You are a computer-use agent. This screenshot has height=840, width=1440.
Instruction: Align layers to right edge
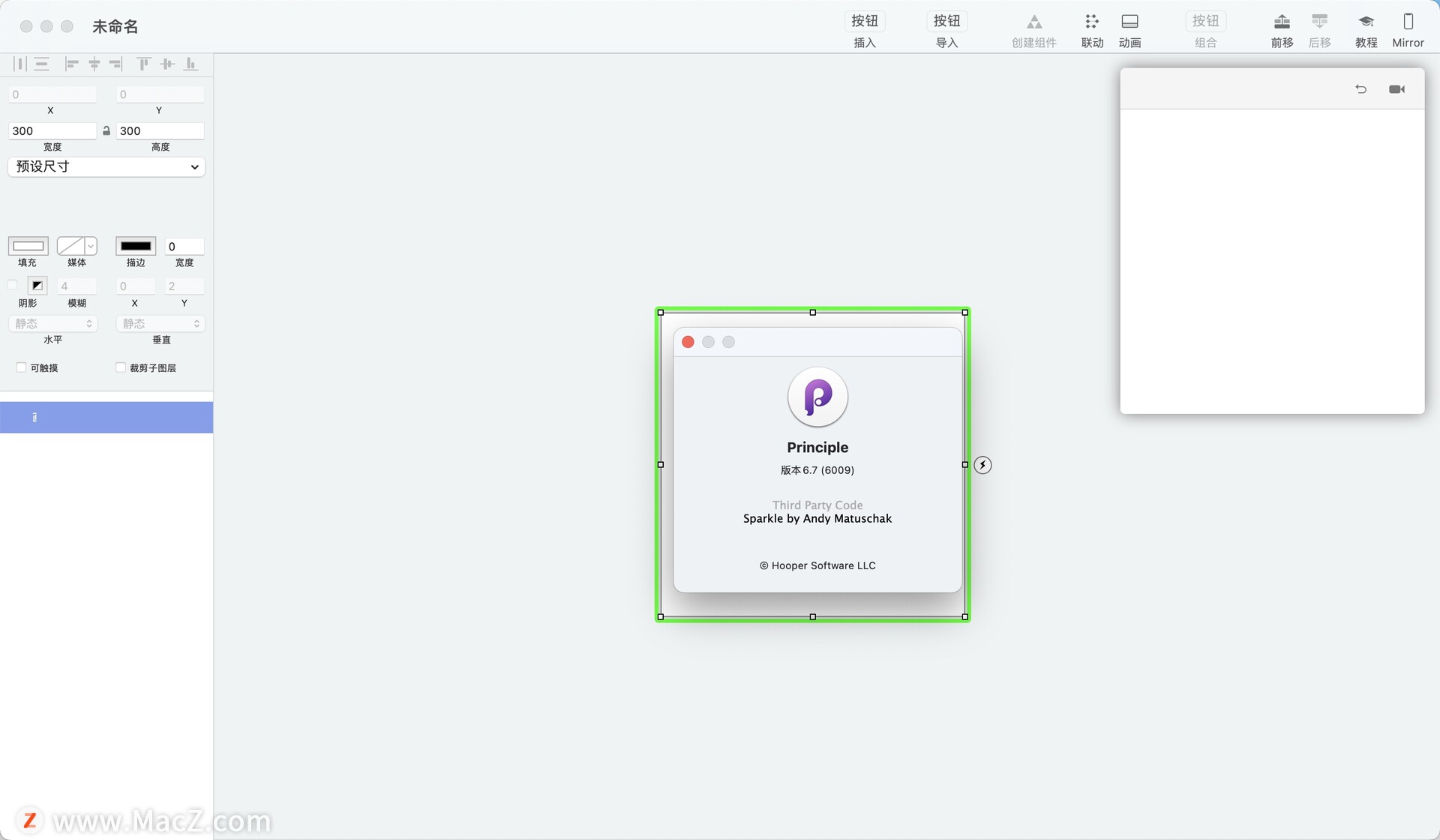[x=115, y=64]
